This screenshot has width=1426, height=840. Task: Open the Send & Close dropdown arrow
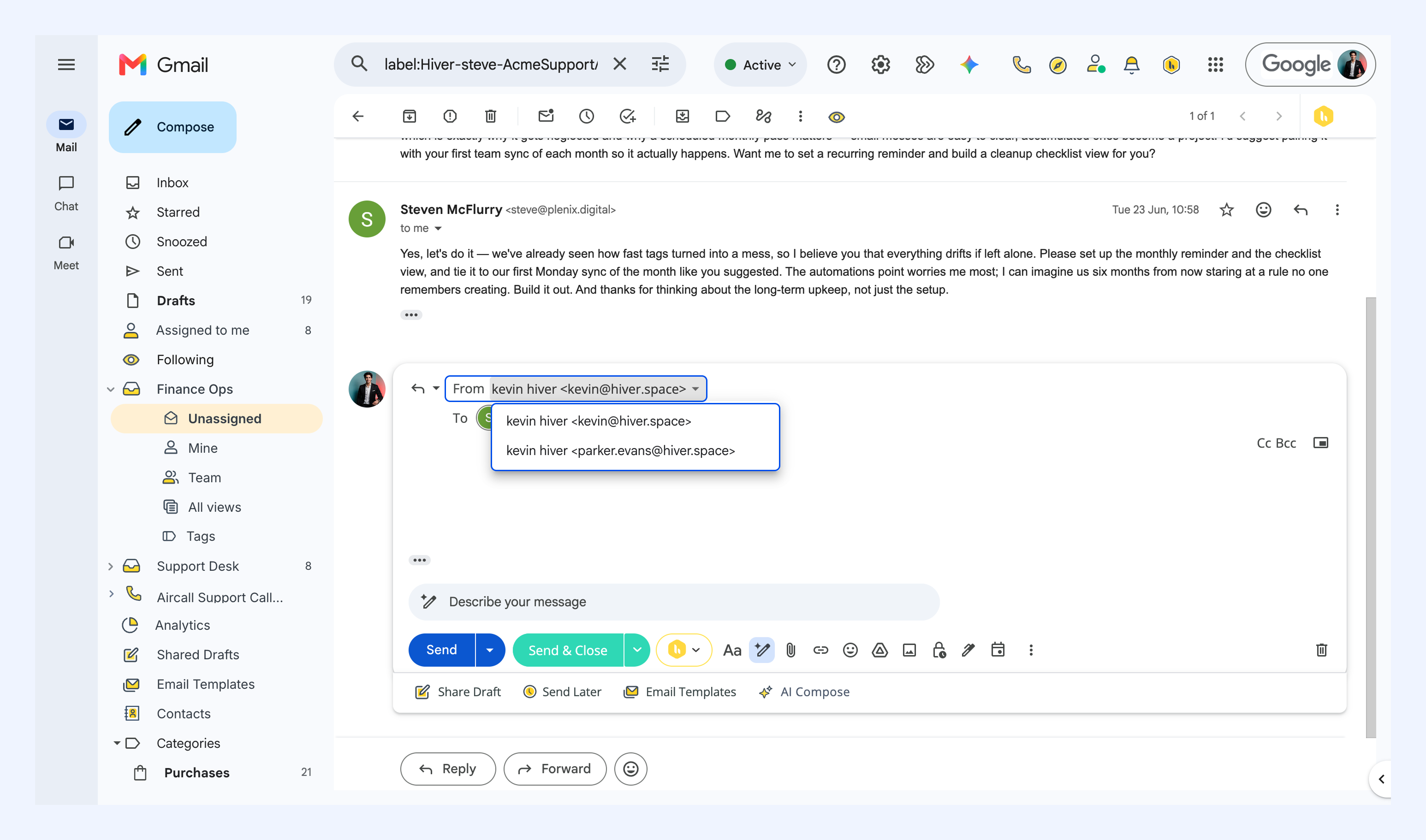click(637, 651)
